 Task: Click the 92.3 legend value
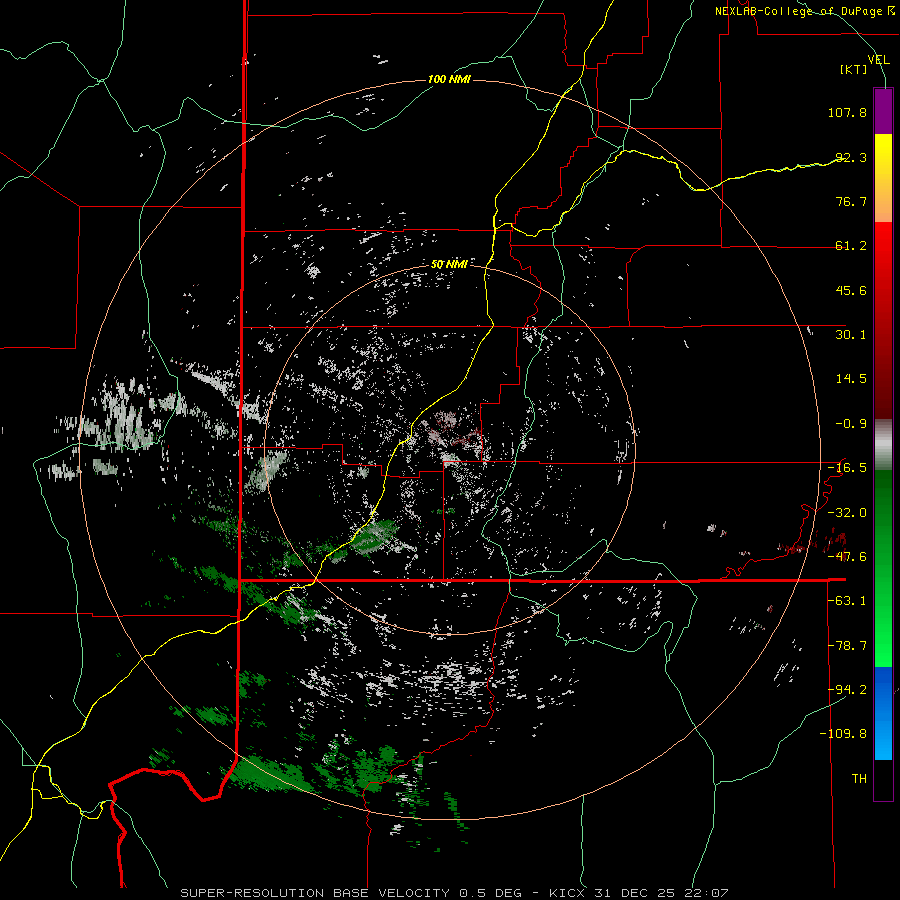(851, 157)
